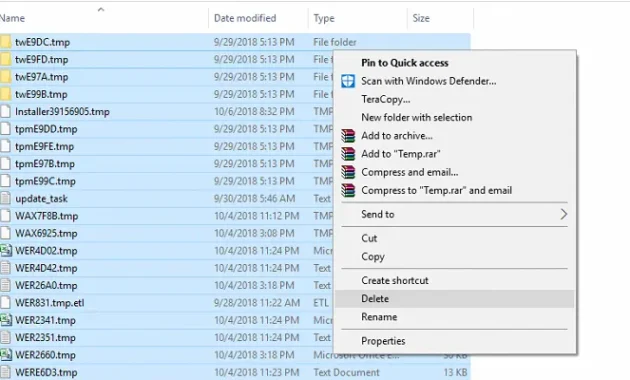Select the twE9DC.tmp folder icon
Screen dimensions: 630x380
(x=5, y=42)
